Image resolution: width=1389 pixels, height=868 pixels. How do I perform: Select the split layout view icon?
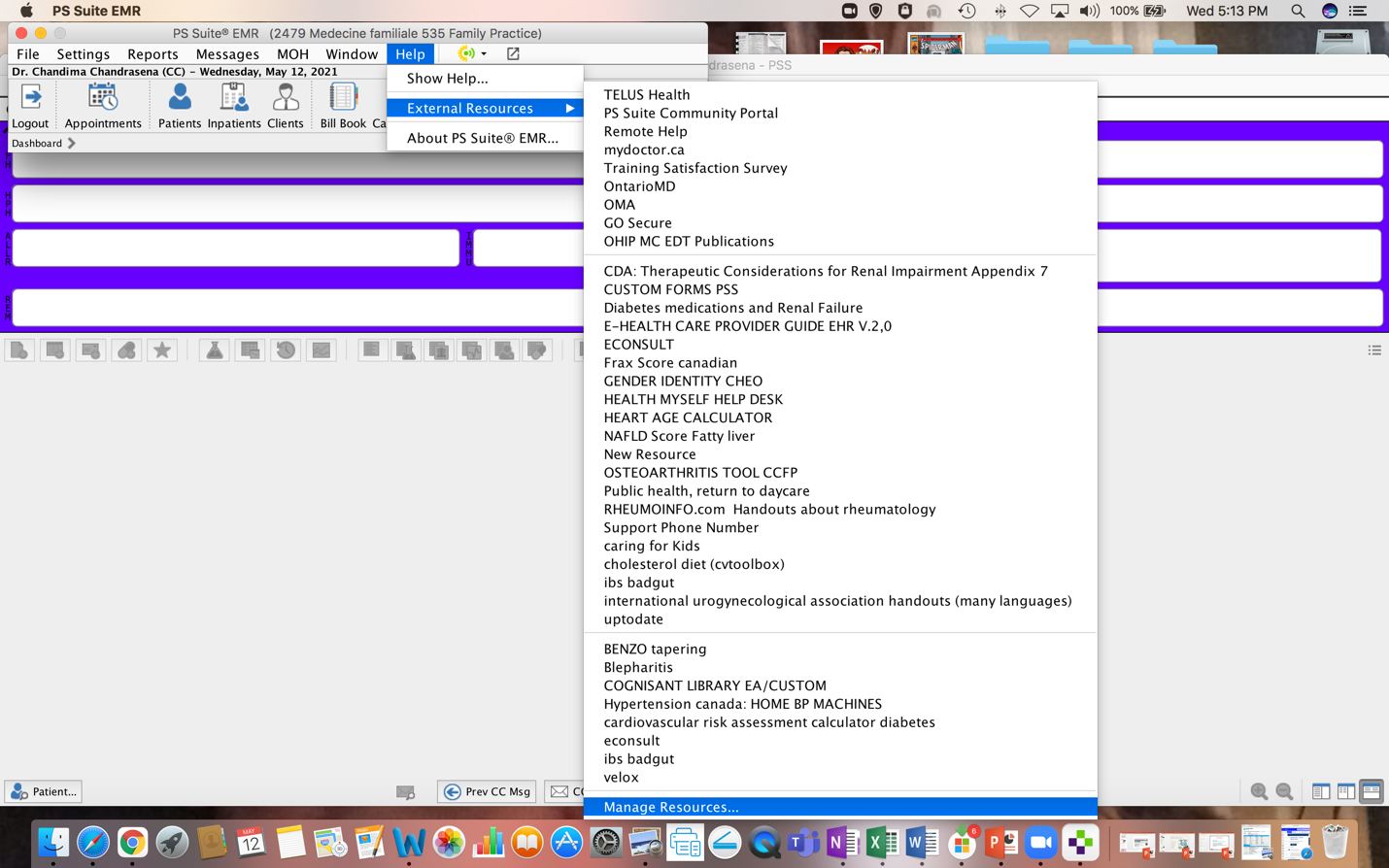1346,791
